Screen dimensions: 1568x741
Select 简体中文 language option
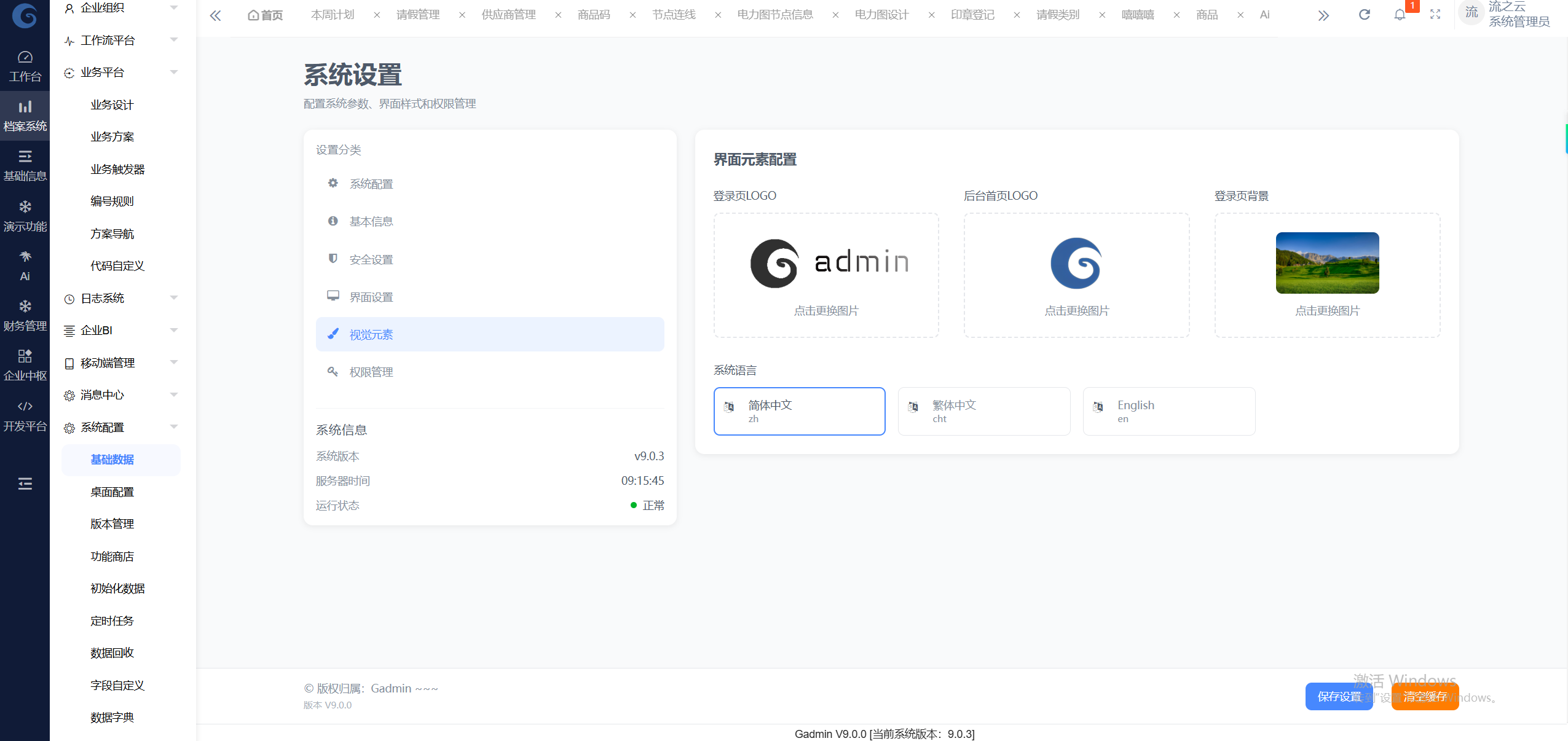coord(799,411)
